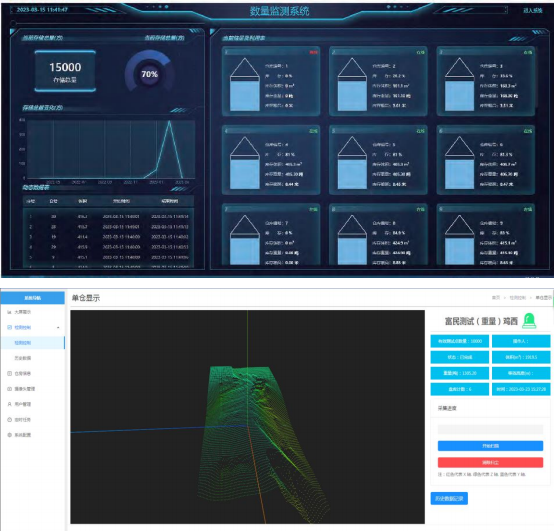Click the silo graphic in bin 5 card
Image resolution: width=554 pixels, height=531 pixels.
click(x=352, y=163)
